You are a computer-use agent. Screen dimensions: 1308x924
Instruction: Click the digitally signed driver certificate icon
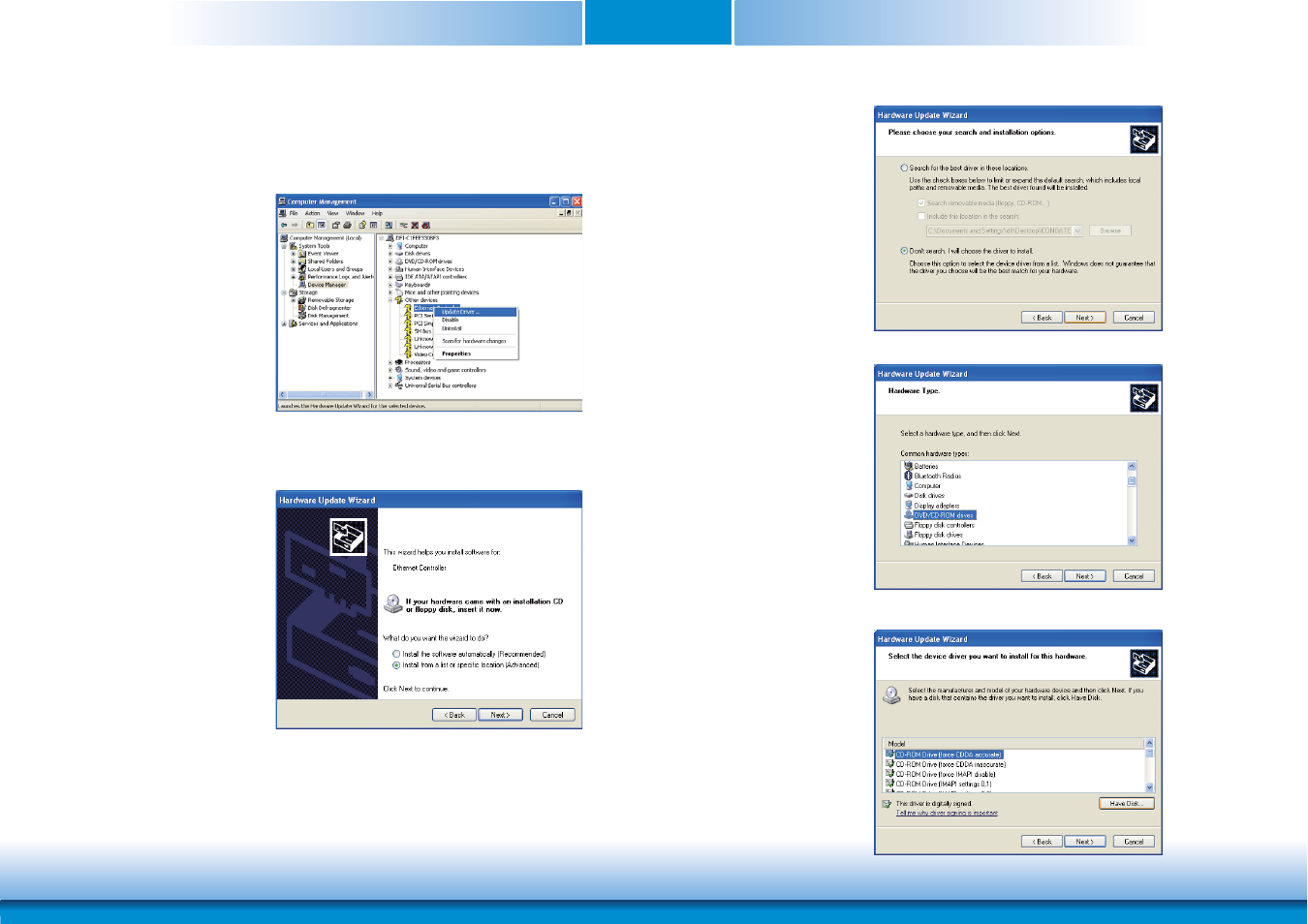click(887, 804)
